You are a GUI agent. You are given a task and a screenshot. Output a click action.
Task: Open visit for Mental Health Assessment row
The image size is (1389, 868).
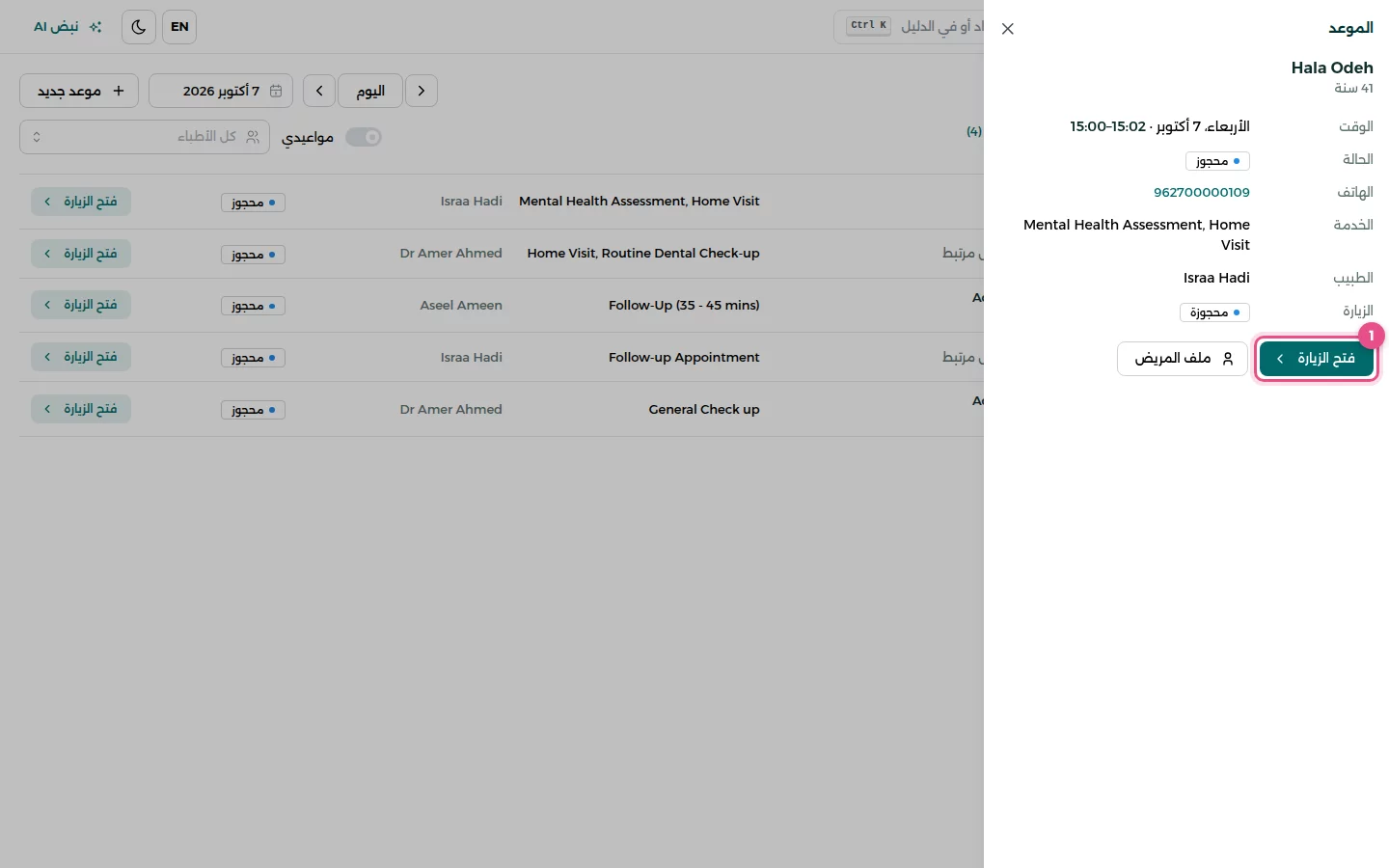click(x=81, y=202)
